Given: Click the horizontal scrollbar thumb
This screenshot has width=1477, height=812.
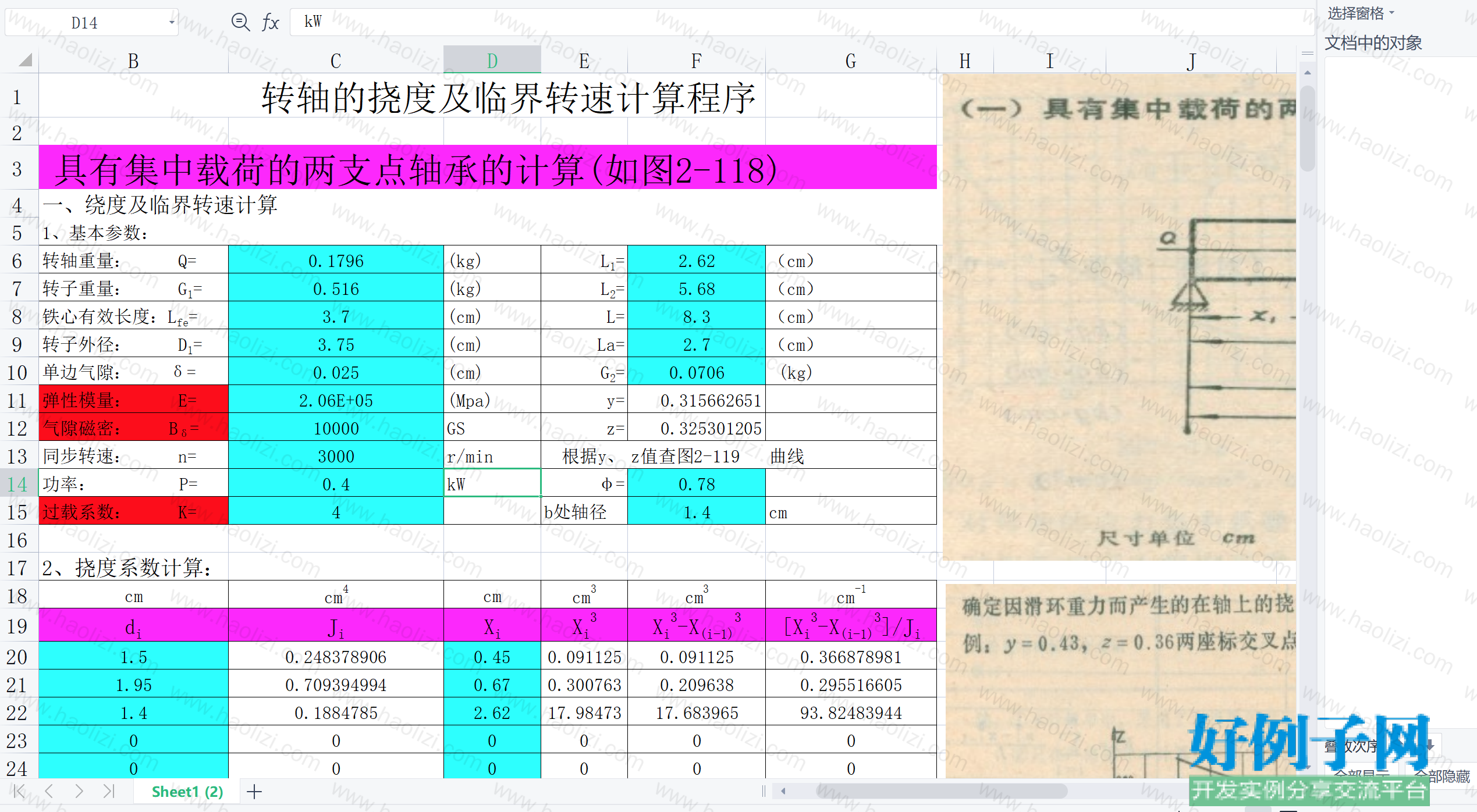Looking at the screenshot, I should [942, 791].
